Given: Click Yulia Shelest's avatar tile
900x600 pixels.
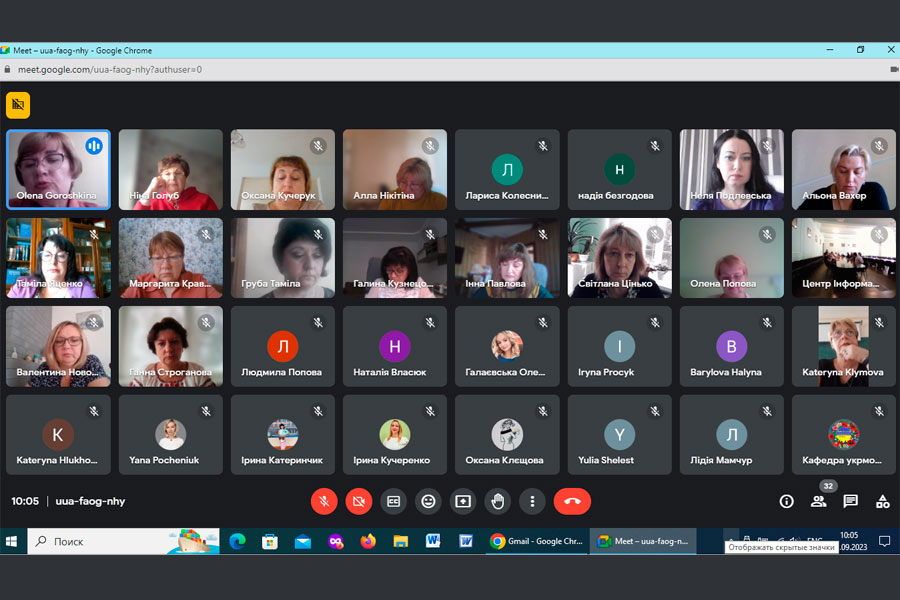Looking at the screenshot, I should tap(619, 435).
